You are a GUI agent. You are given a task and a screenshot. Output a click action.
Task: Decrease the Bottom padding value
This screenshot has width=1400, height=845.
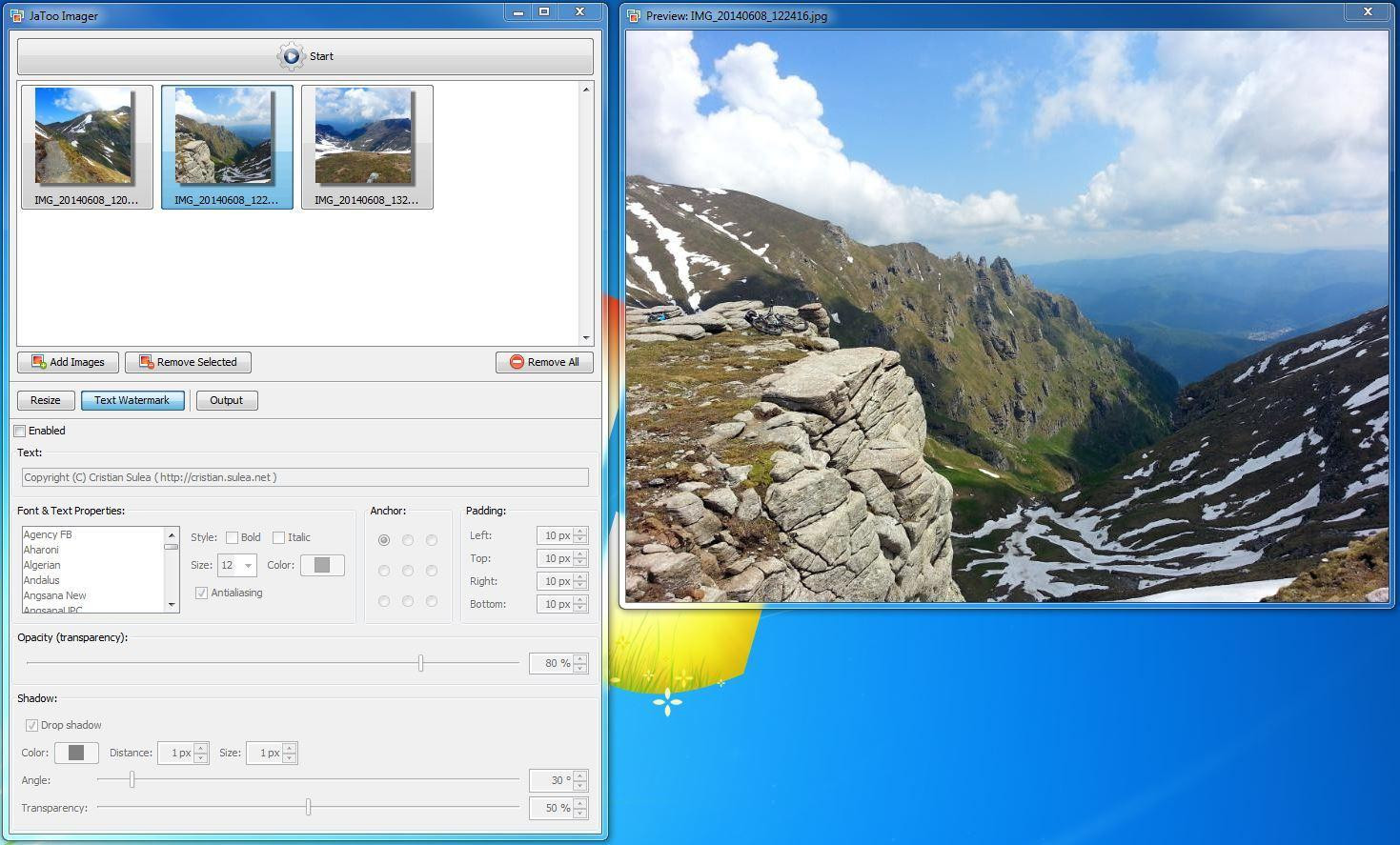pyautogui.click(x=580, y=609)
